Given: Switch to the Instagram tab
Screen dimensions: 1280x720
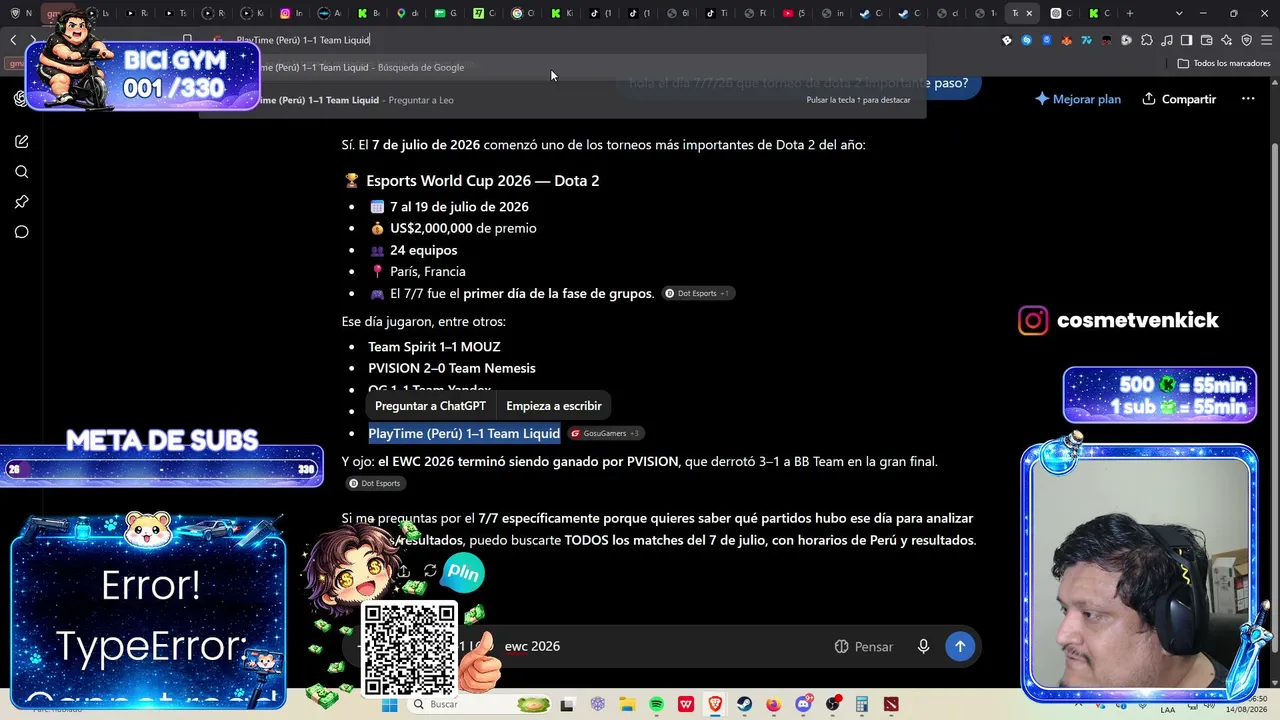Looking at the screenshot, I should [291, 13].
